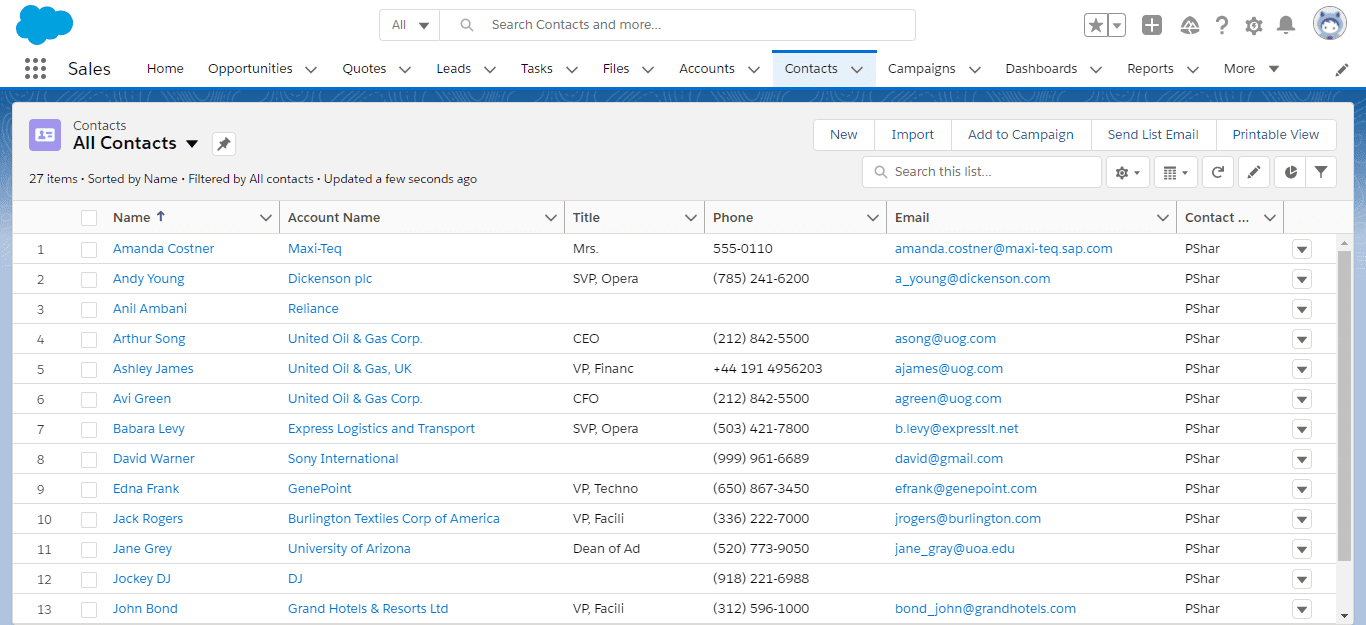The image size is (1366, 625).
Task: Open List View Controls gear
Action: tap(1127, 172)
